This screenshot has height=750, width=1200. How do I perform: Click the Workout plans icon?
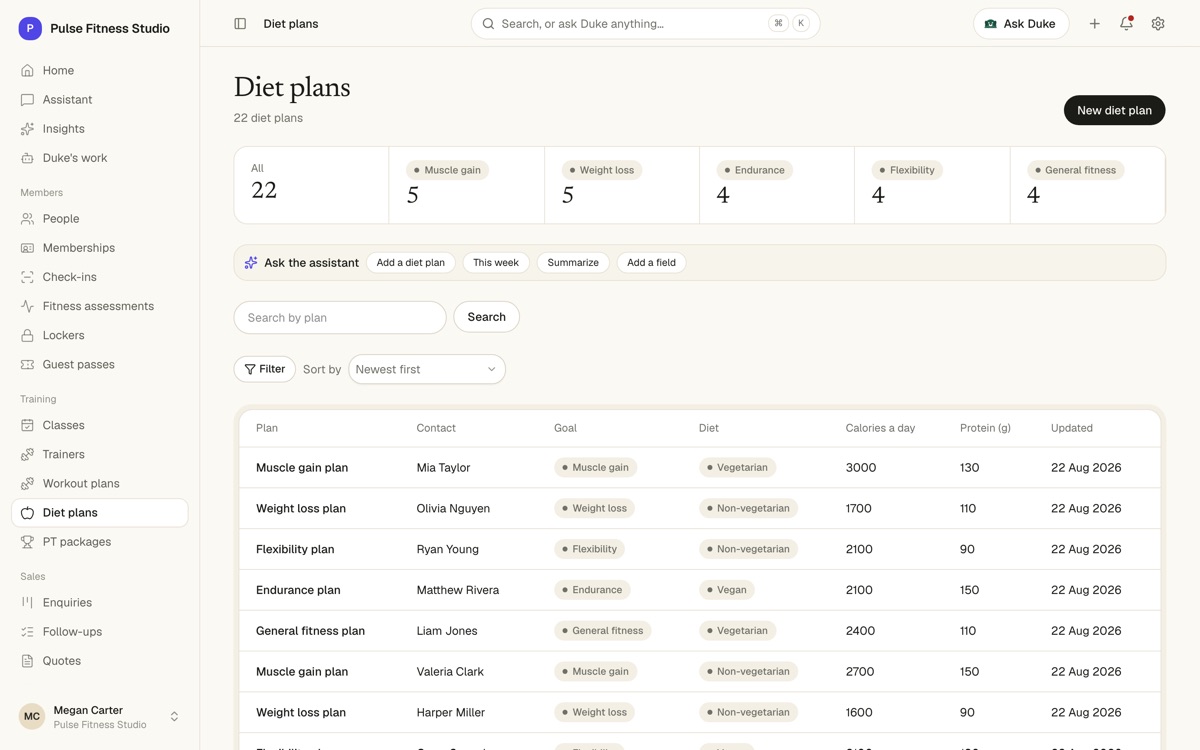tap(27, 483)
